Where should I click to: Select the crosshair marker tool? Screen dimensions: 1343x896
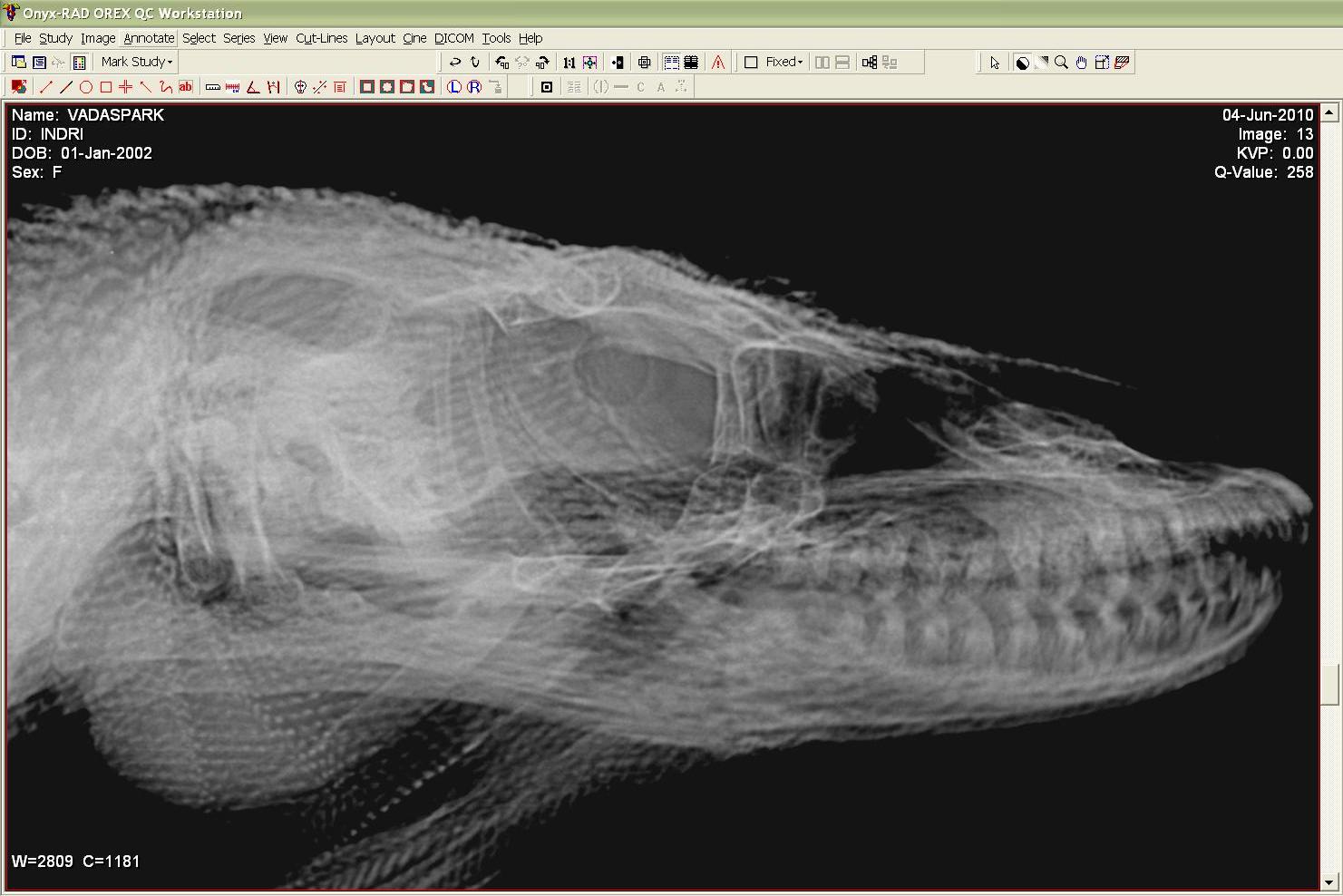tap(126, 87)
